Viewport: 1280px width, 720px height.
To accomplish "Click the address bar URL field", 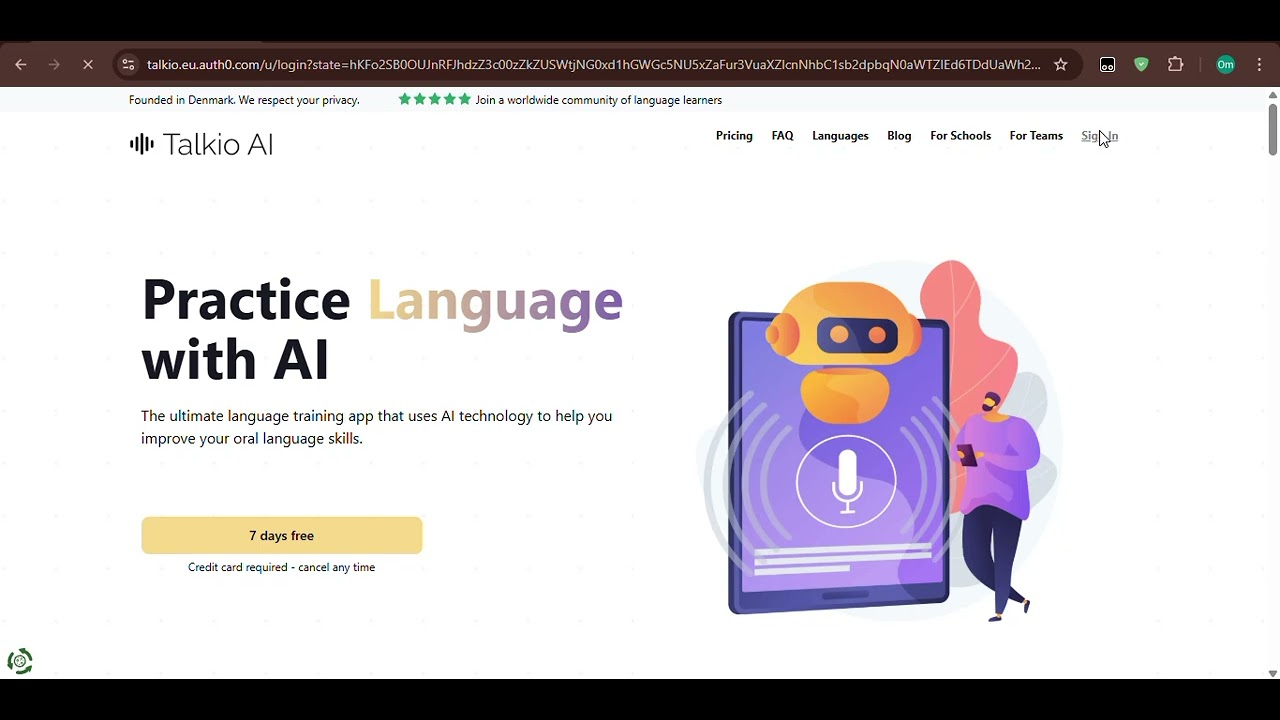I will [593, 65].
